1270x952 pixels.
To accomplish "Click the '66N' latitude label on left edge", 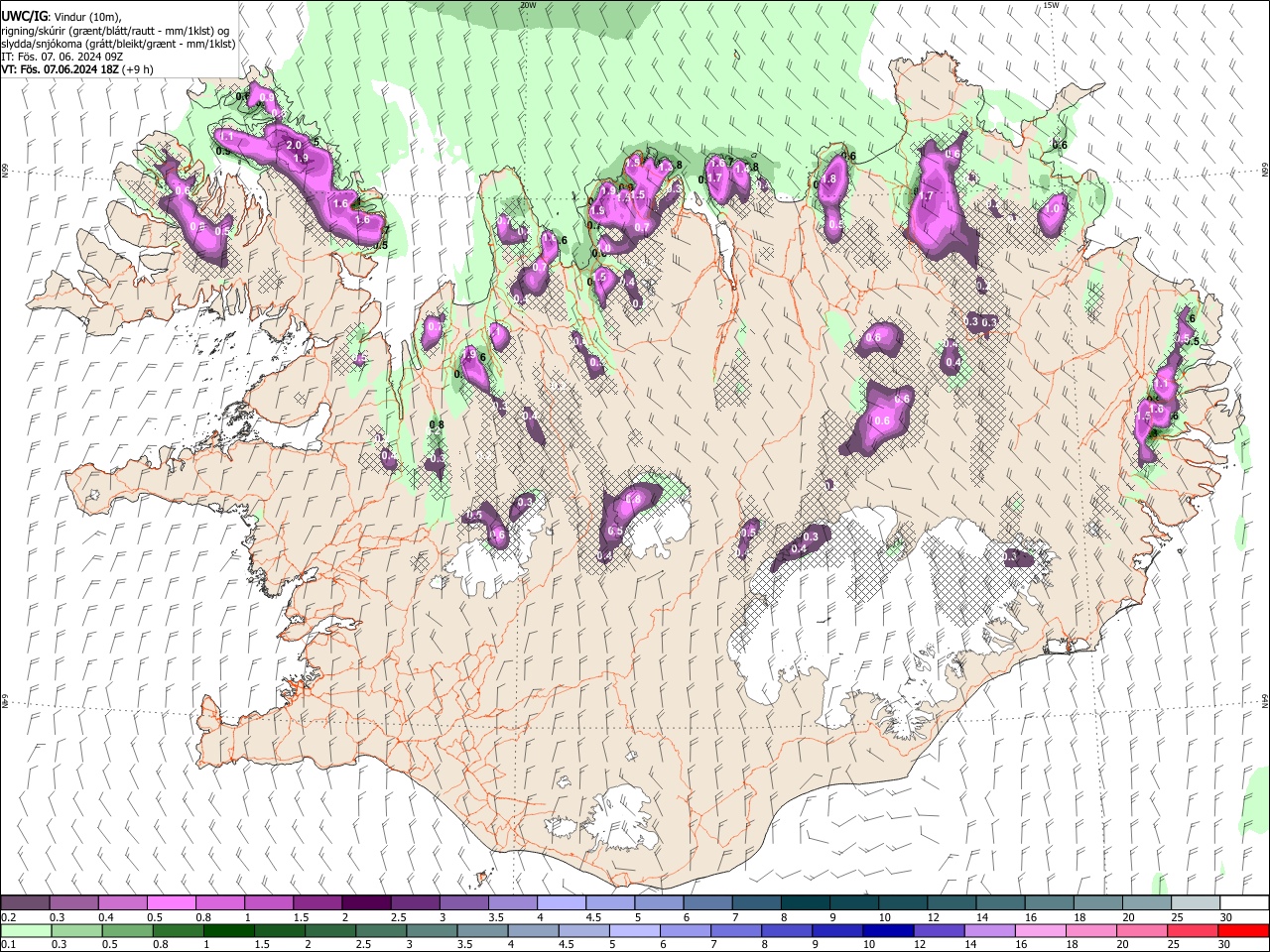I will (5, 171).
